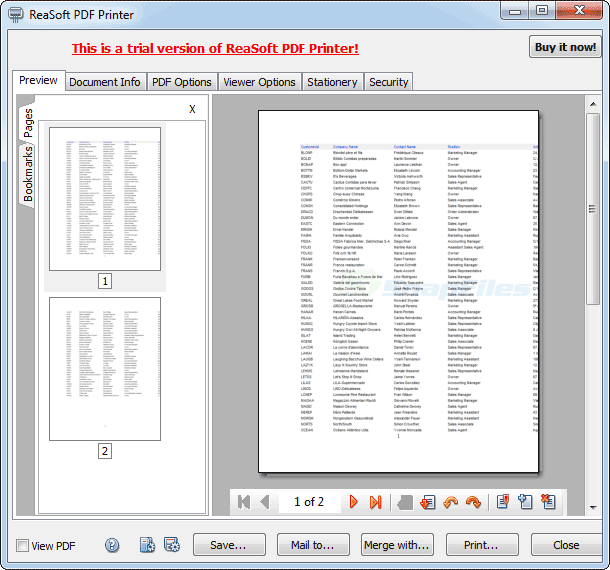This screenshot has height=570, width=610.
Task: Go to the first page
Action: (244, 502)
